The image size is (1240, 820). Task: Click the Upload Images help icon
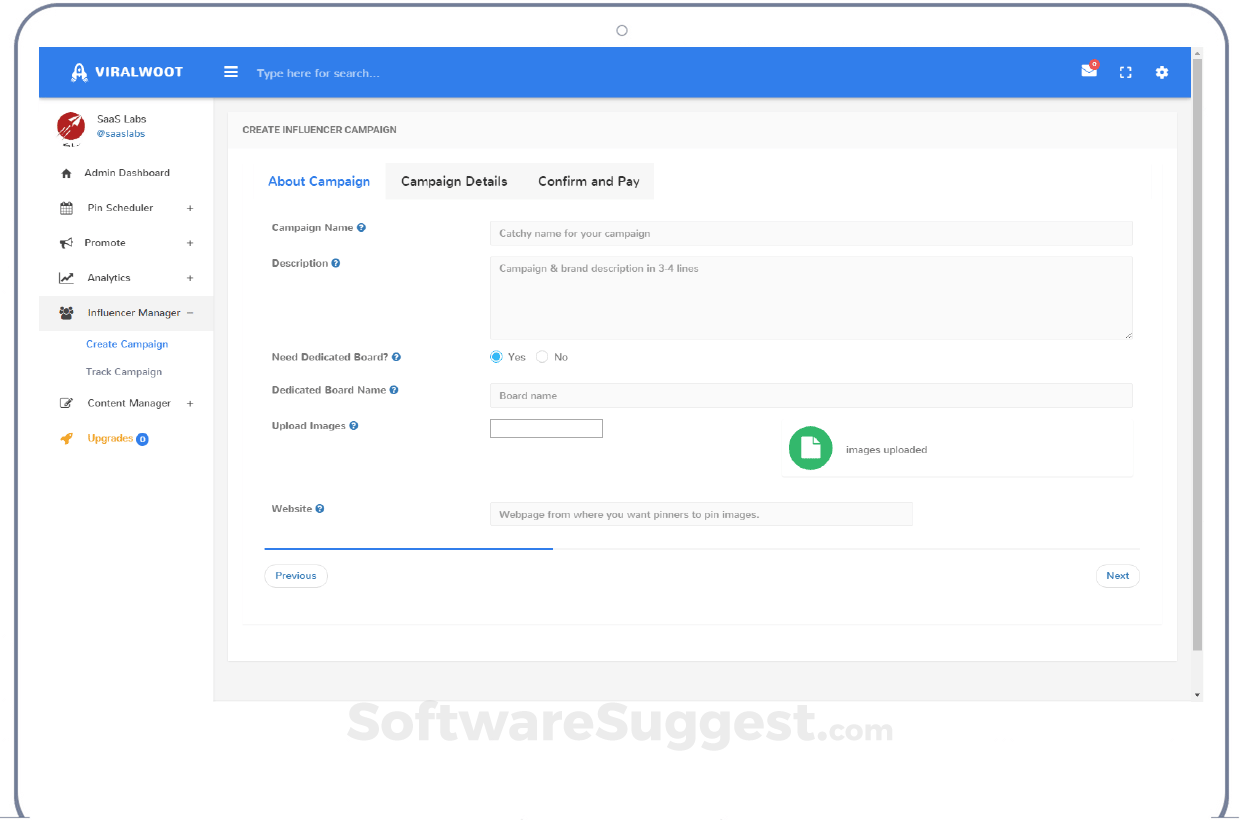354,426
